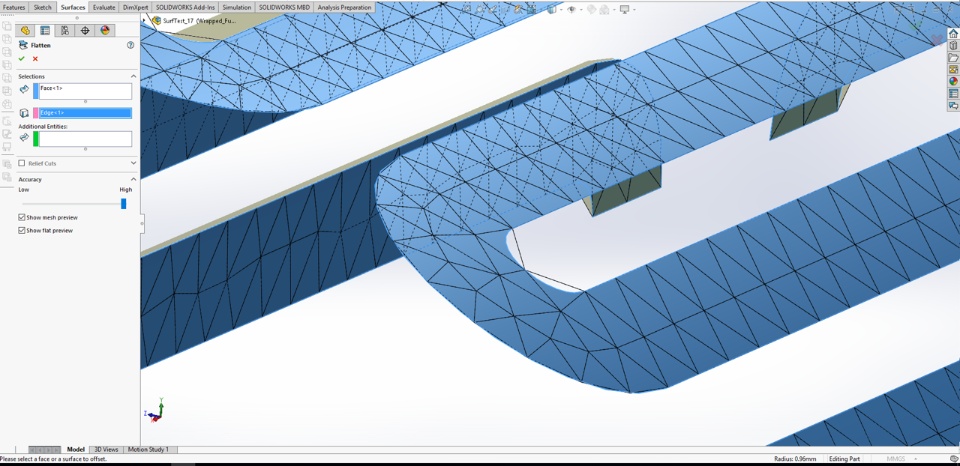Open Apply Scene dropdown arrow

point(613,9)
